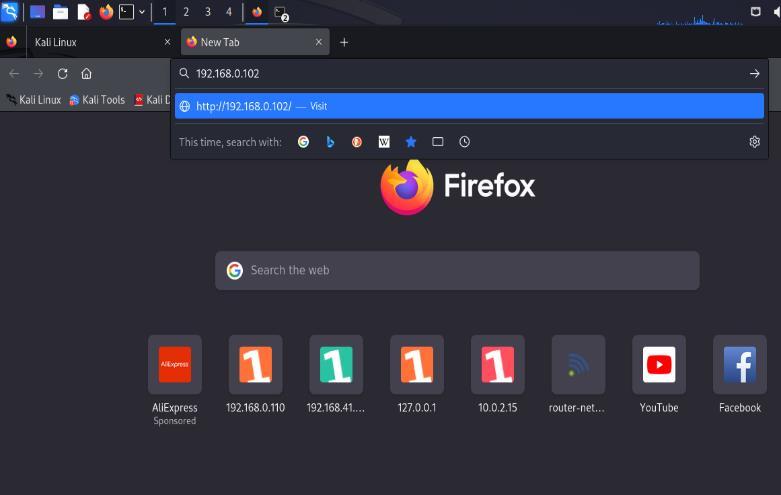Open the Kali applications menu dragon icon
This screenshot has width=781, height=495.
9,11
